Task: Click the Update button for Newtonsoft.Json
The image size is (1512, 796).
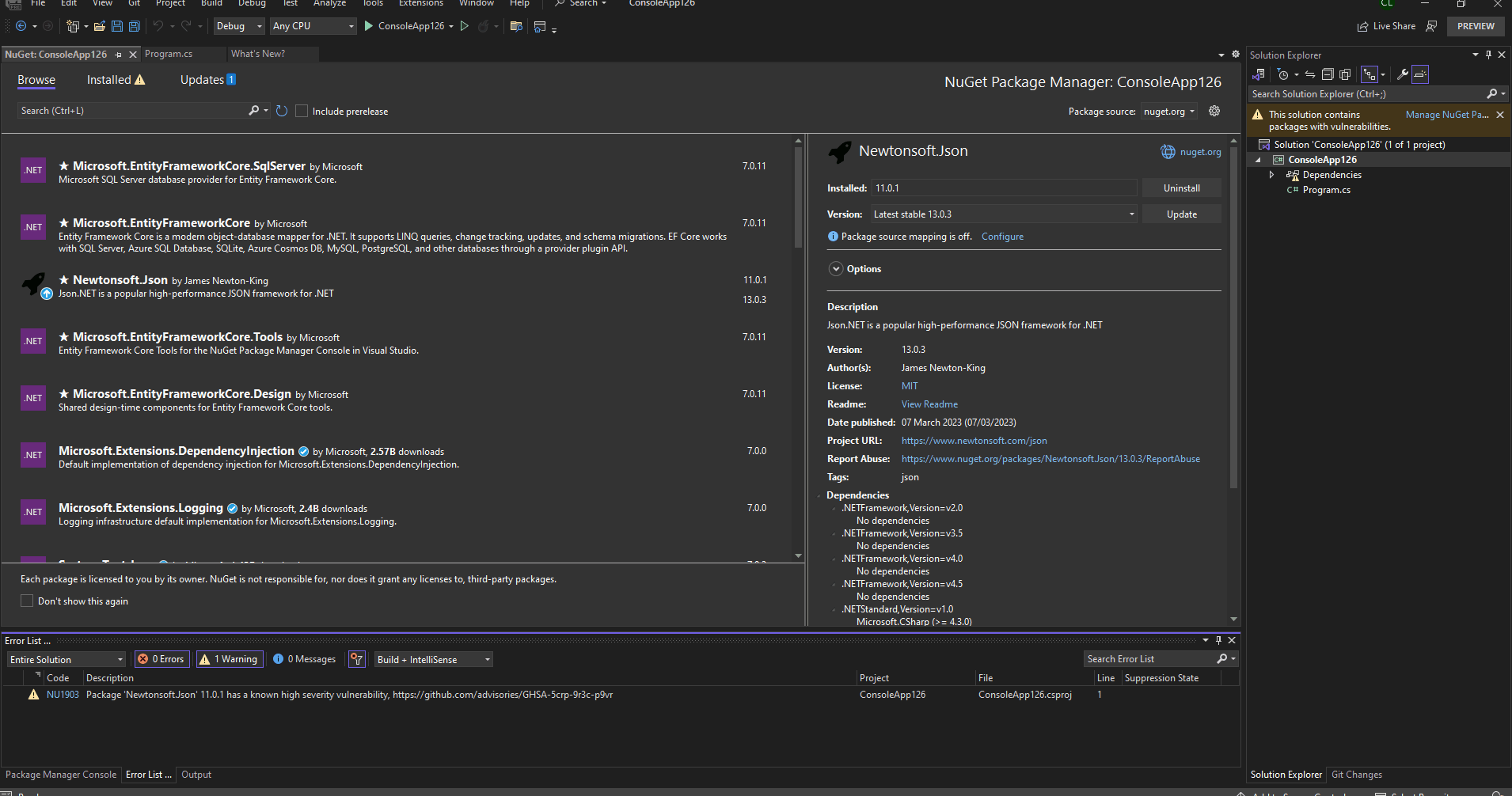Action: pyautogui.click(x=1182, y=214)
